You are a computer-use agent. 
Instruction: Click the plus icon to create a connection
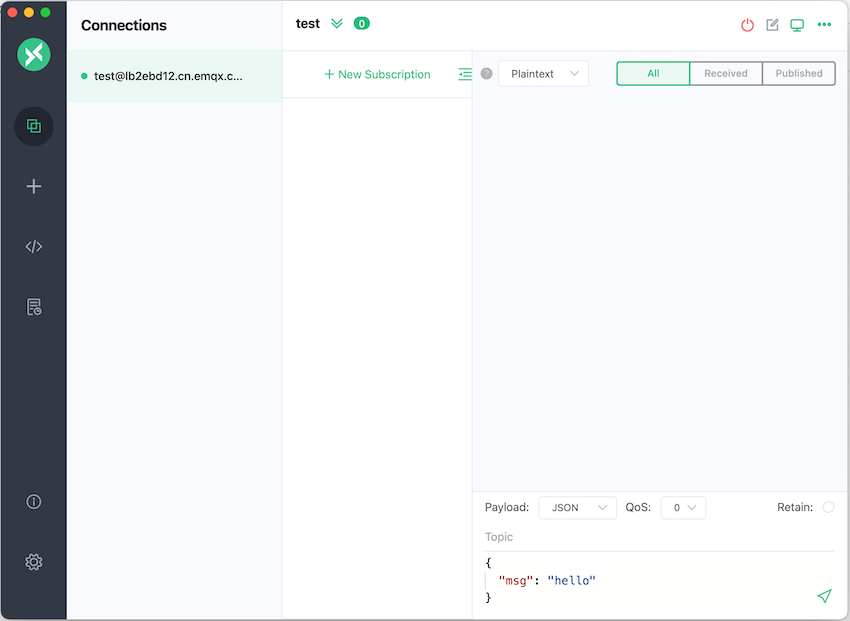34,186
